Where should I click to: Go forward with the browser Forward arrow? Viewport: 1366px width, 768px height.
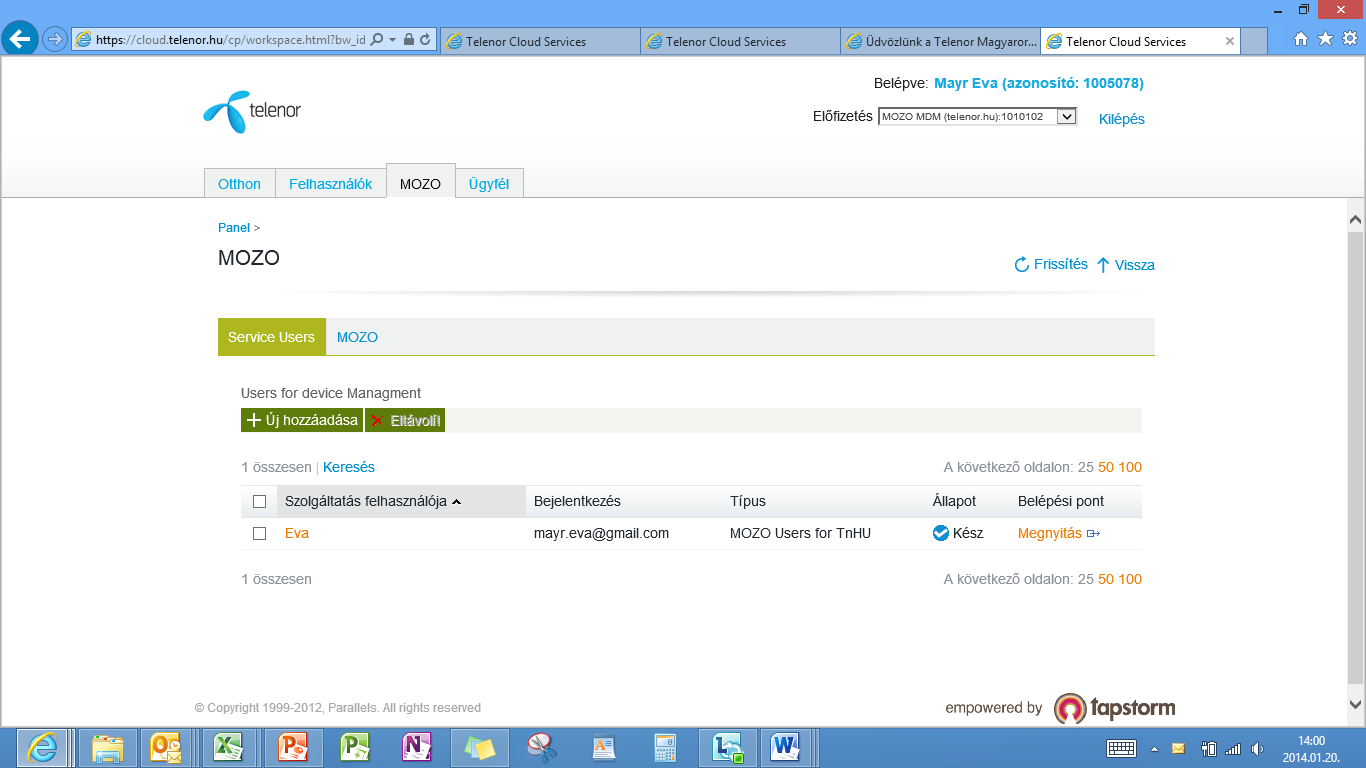tap(54, 40)
